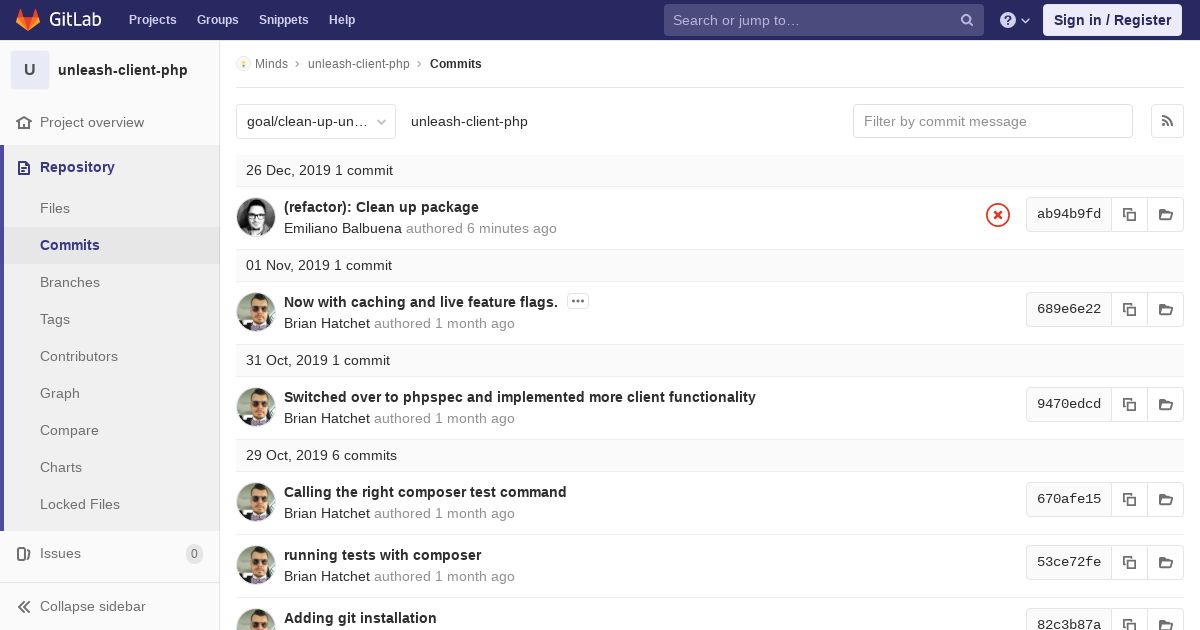Click commit hash 53ce72fe

click(x=1069, y=562)
